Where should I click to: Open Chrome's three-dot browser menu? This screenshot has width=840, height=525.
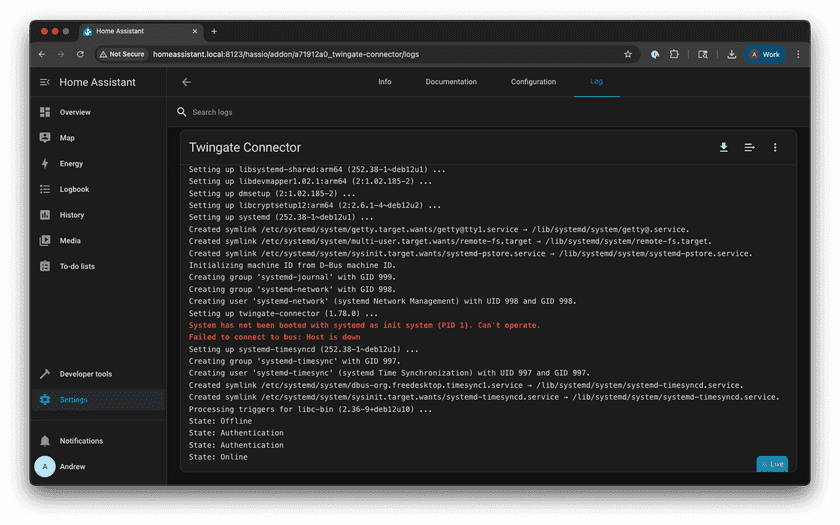tap(798, 54)
